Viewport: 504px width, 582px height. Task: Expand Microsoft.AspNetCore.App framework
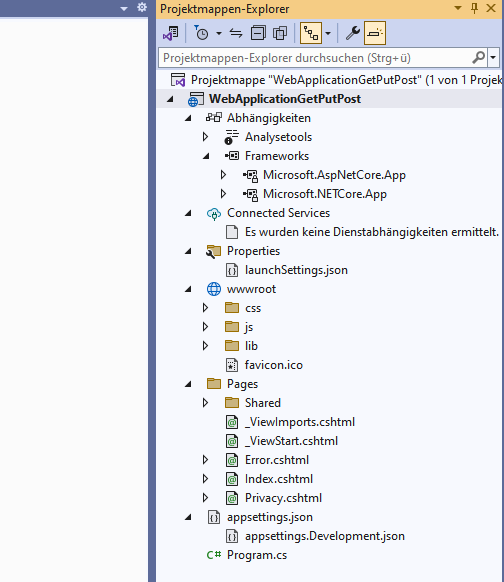pos(223,175)
